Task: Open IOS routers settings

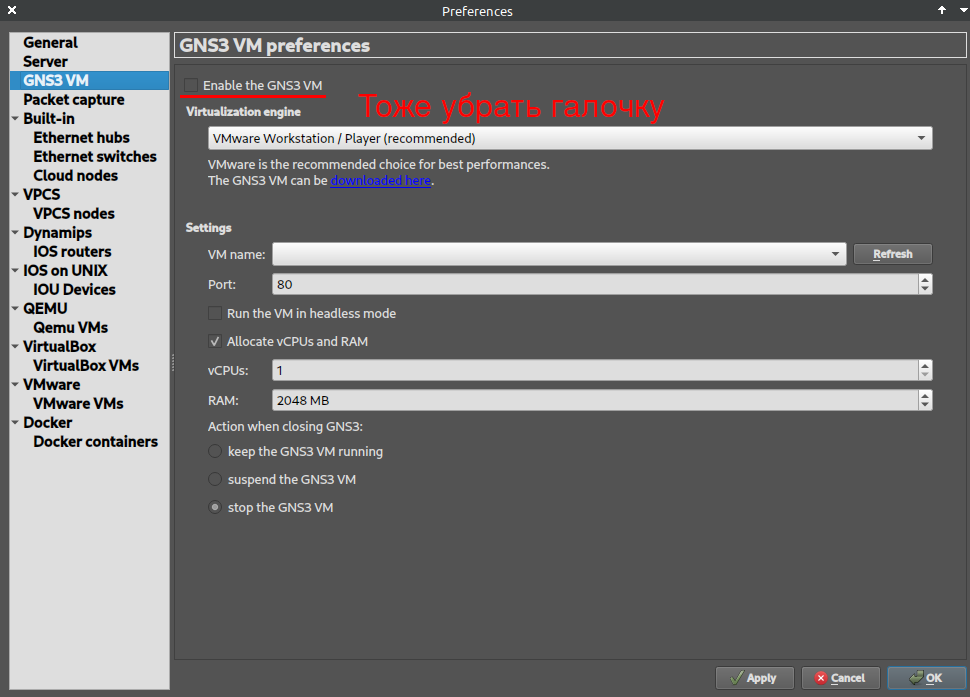Action: (72, 252)
